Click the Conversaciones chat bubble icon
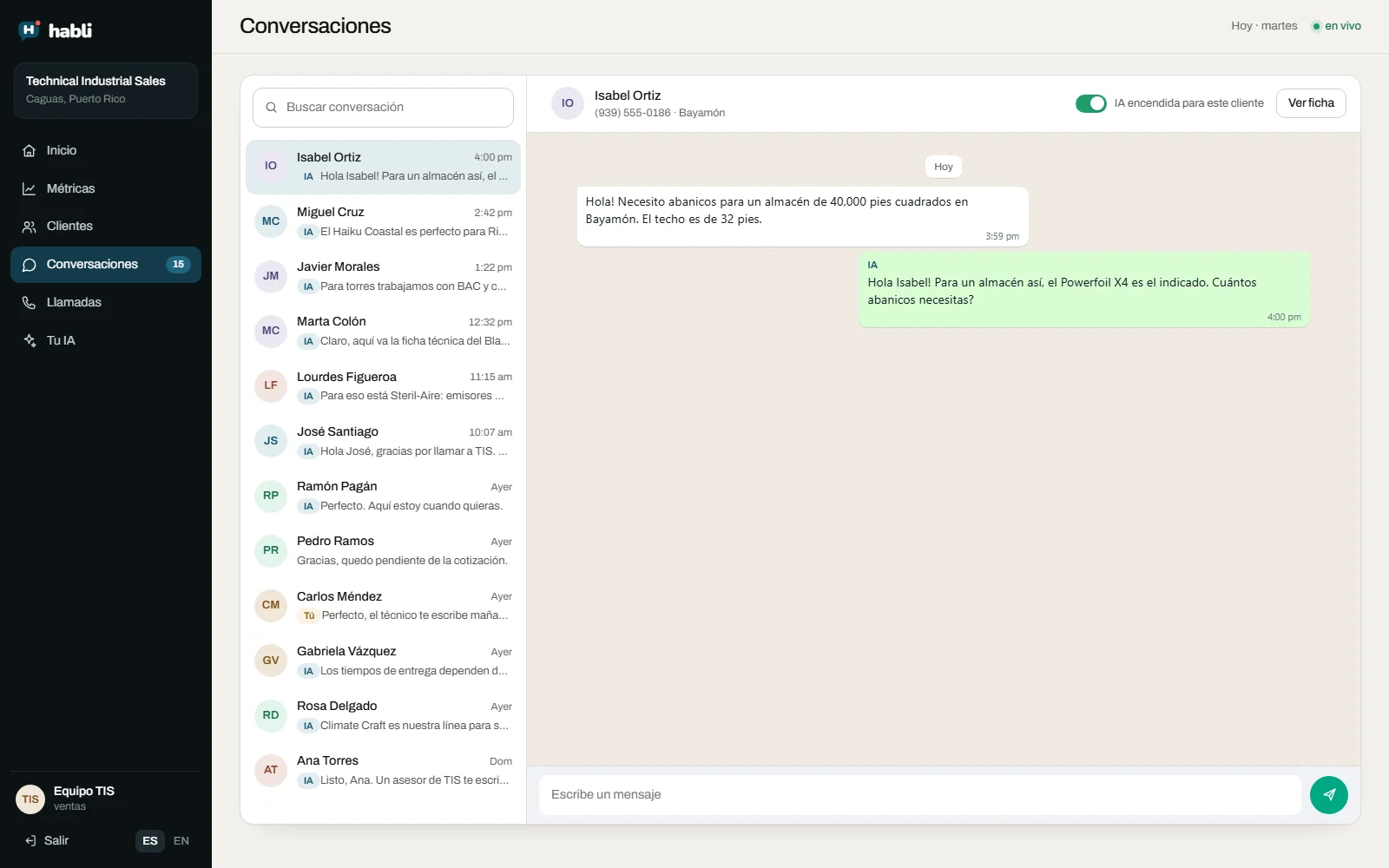Image resolution: width=1389 pixels, height=868 pixels. [30, 265]
